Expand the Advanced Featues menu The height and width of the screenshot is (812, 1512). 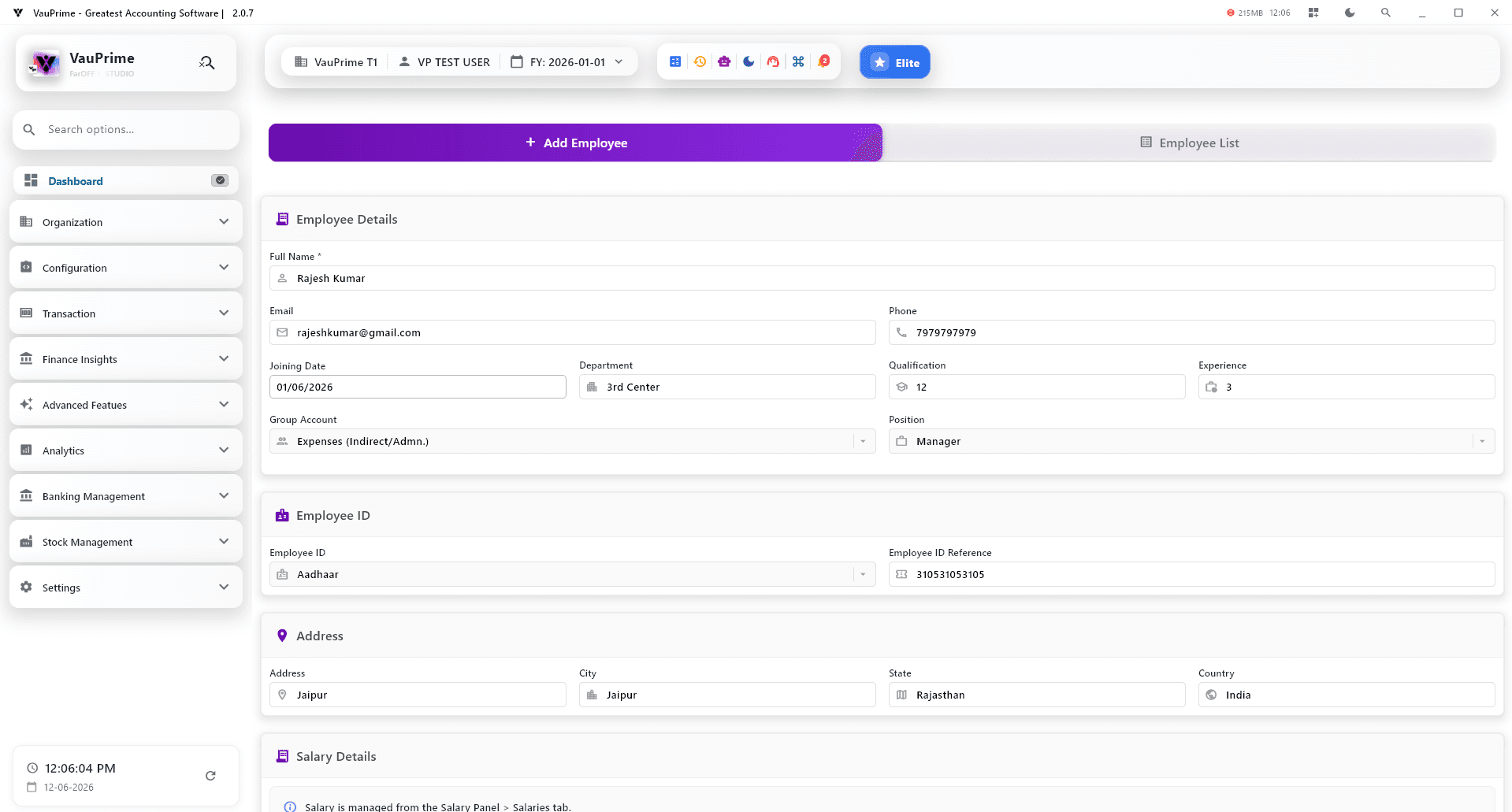pyautogui.click(x=126, y=405)
